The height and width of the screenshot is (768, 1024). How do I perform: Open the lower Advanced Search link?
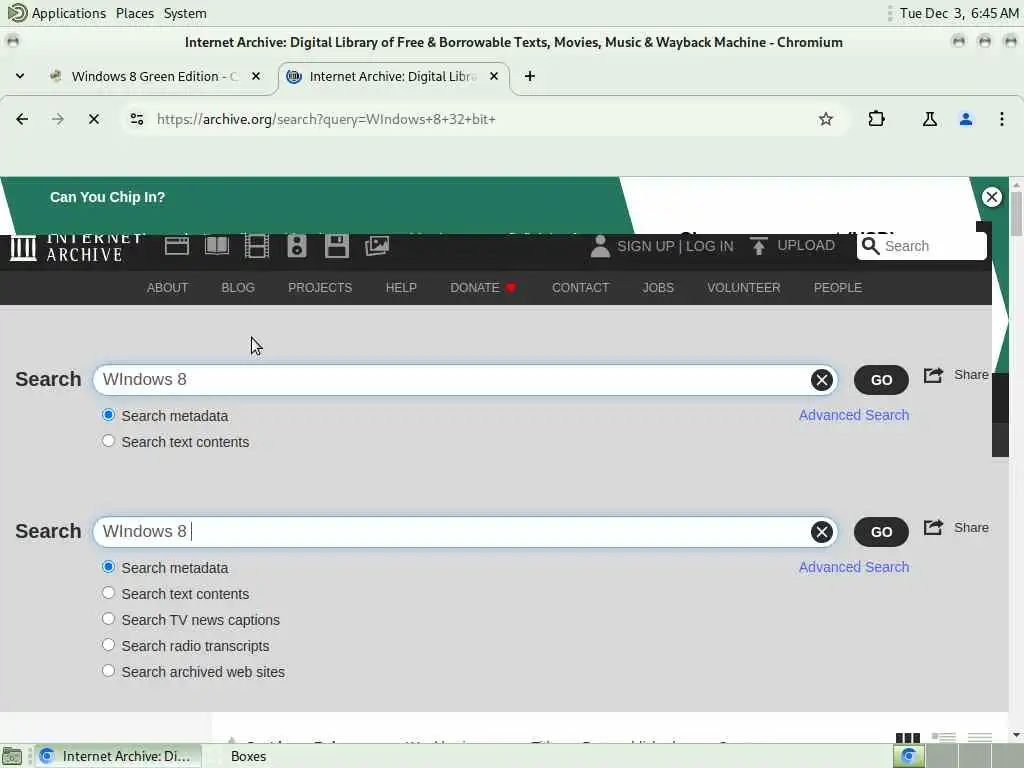coord(854,568)
